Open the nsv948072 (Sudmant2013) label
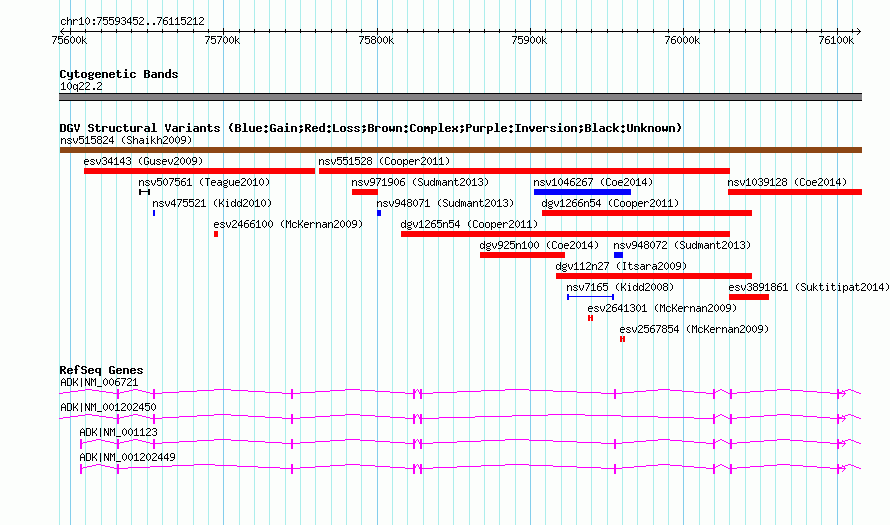Viewport: 890px width, 525px height. [682, 245]
